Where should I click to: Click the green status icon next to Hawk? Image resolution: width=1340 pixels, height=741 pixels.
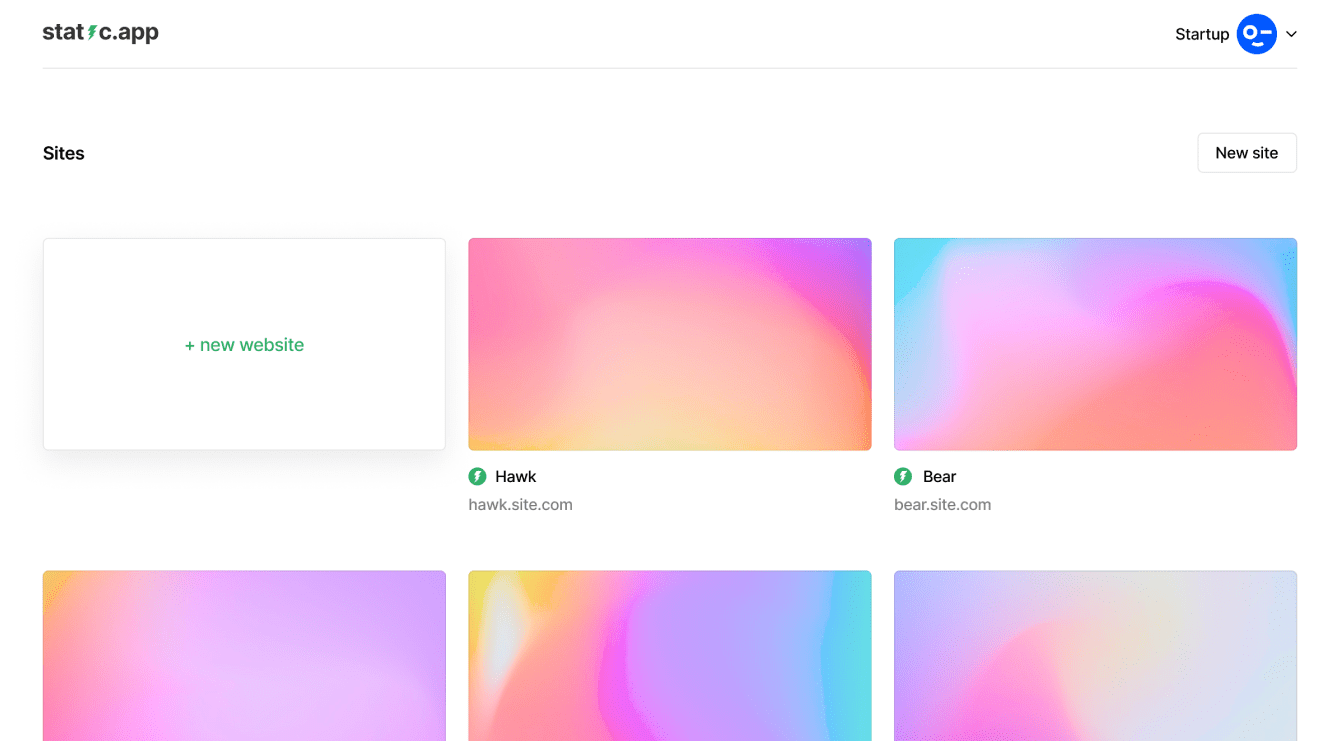[477, 476]
